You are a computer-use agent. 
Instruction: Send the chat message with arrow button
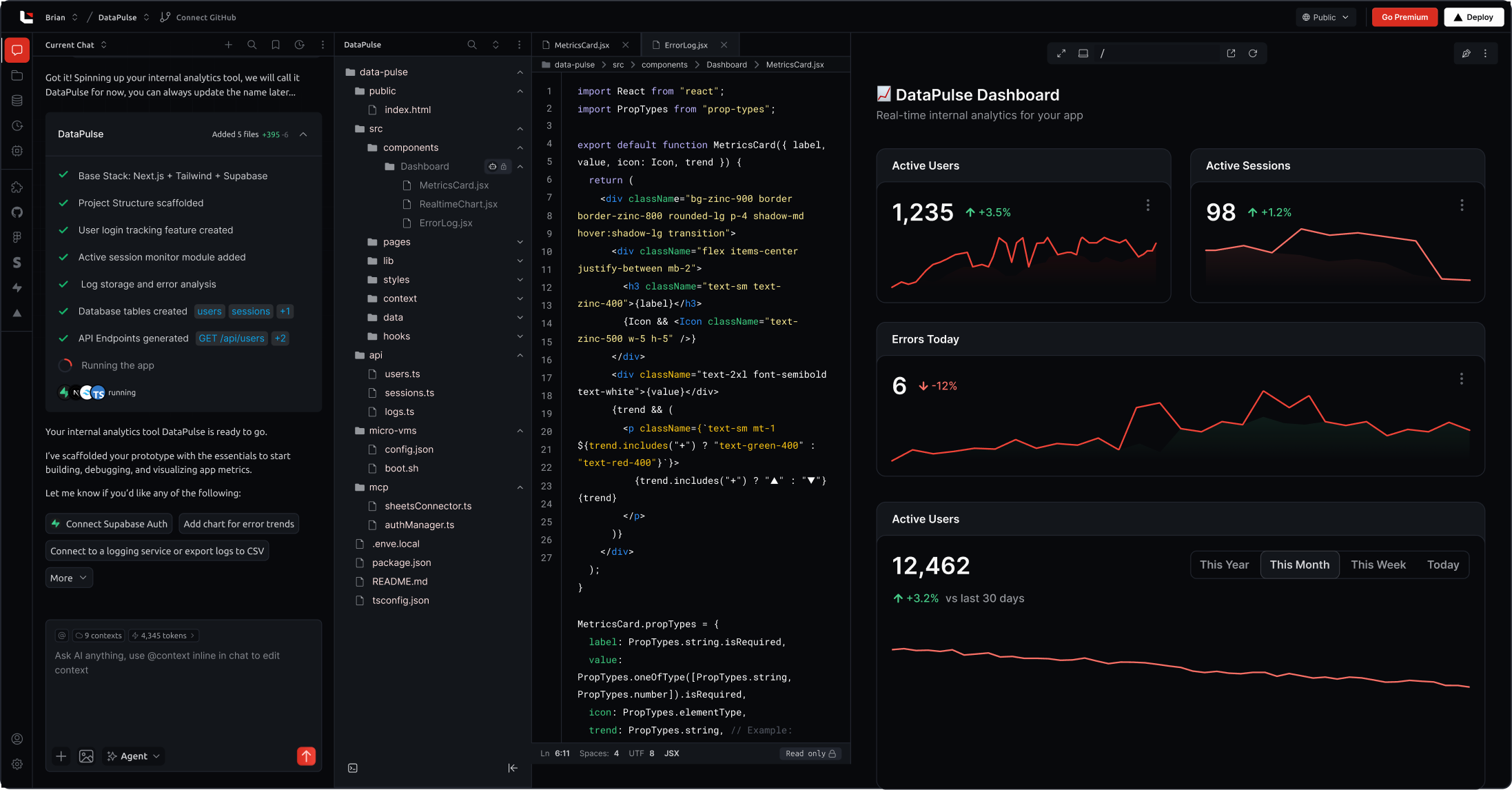(306, 756)
